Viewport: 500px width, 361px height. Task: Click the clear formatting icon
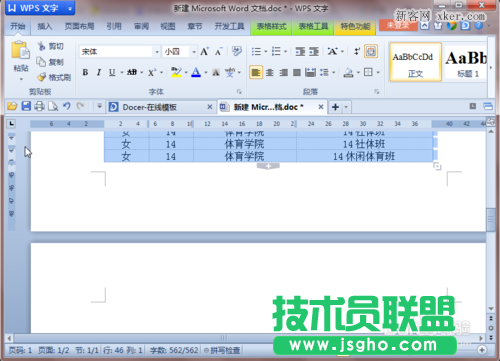237,51
